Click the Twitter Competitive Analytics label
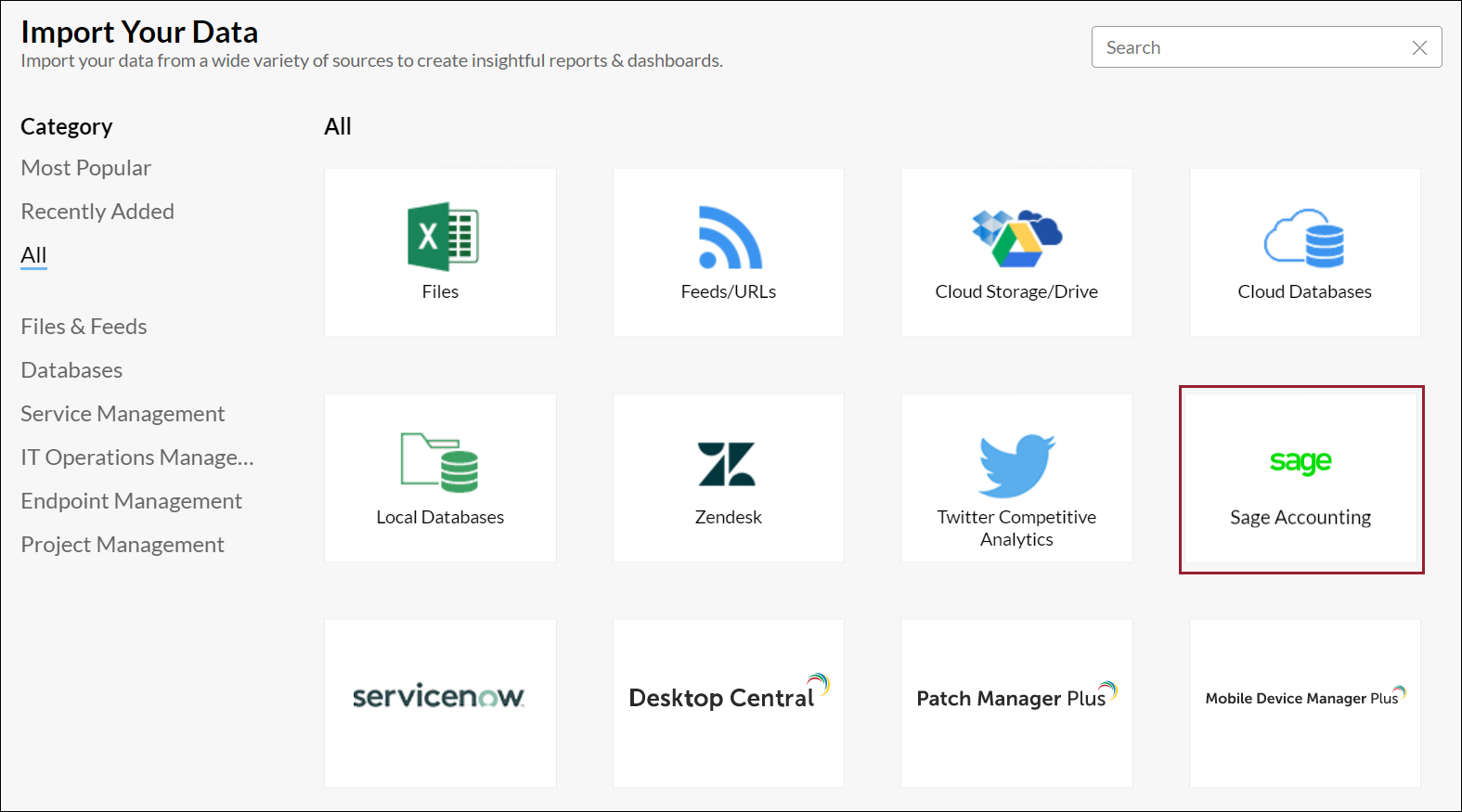This screenshot has height=812, width=1462. tap(1016, 528)
